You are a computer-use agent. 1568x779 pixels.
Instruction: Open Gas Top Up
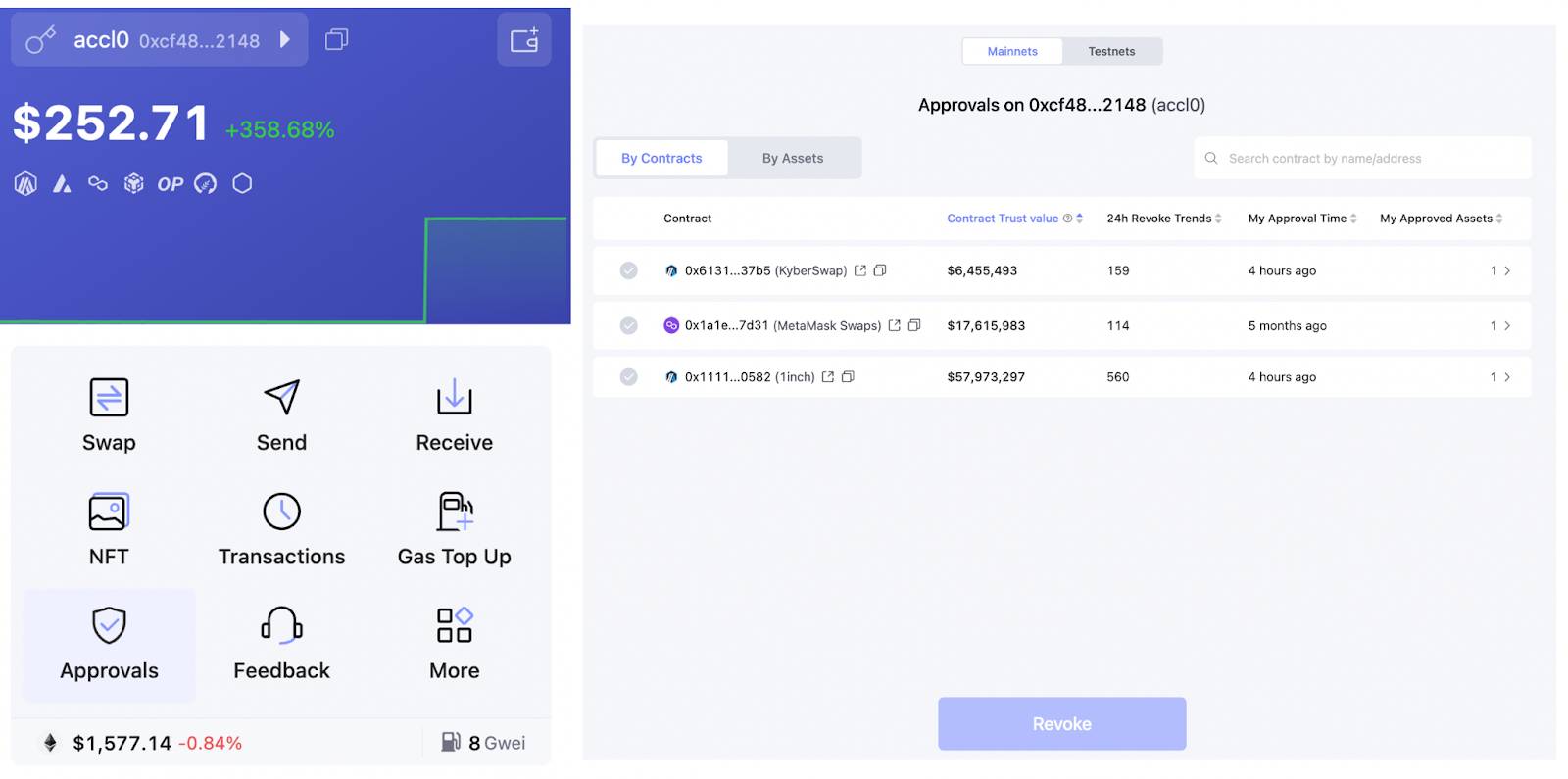[454, 529]
